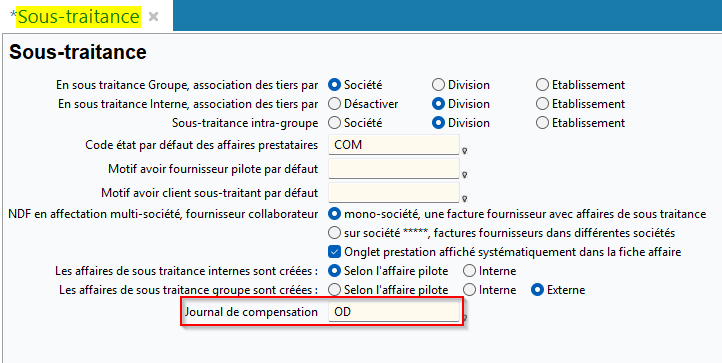Select Société for Sous-traitance intra-groupe
The width and height of the screenshot is (722, 363).
pos(334,123)
